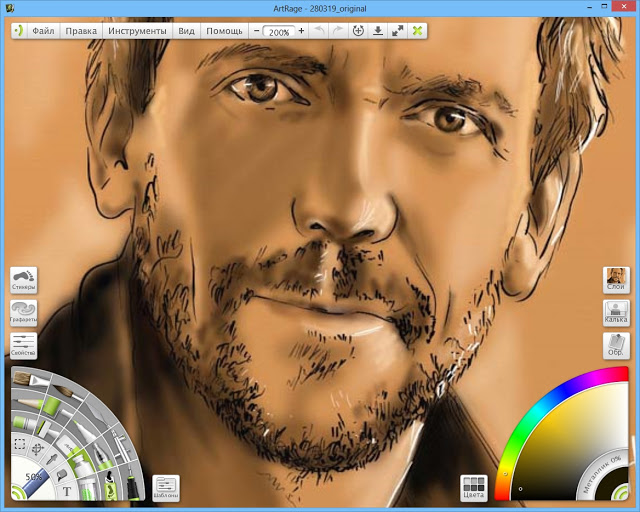Open the canvas positioner control
640x512 pixels.
[358, 31]
